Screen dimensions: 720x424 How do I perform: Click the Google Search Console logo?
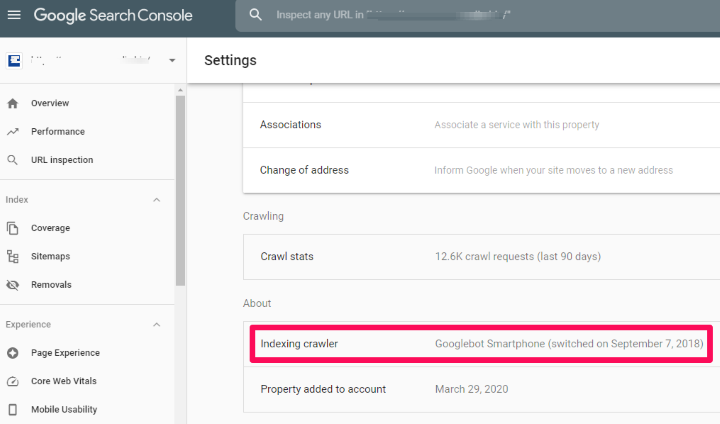(113, 15)
